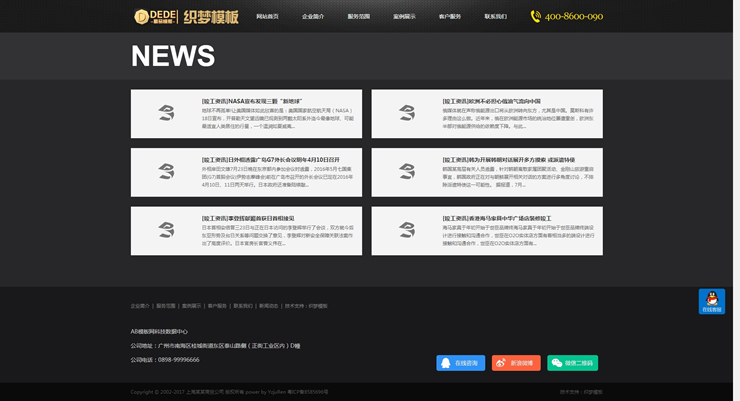The width and height of the screenshot is (740, 401).
Task: Open 网站首页 in the top navigation
Action: [x=267, y=17]
